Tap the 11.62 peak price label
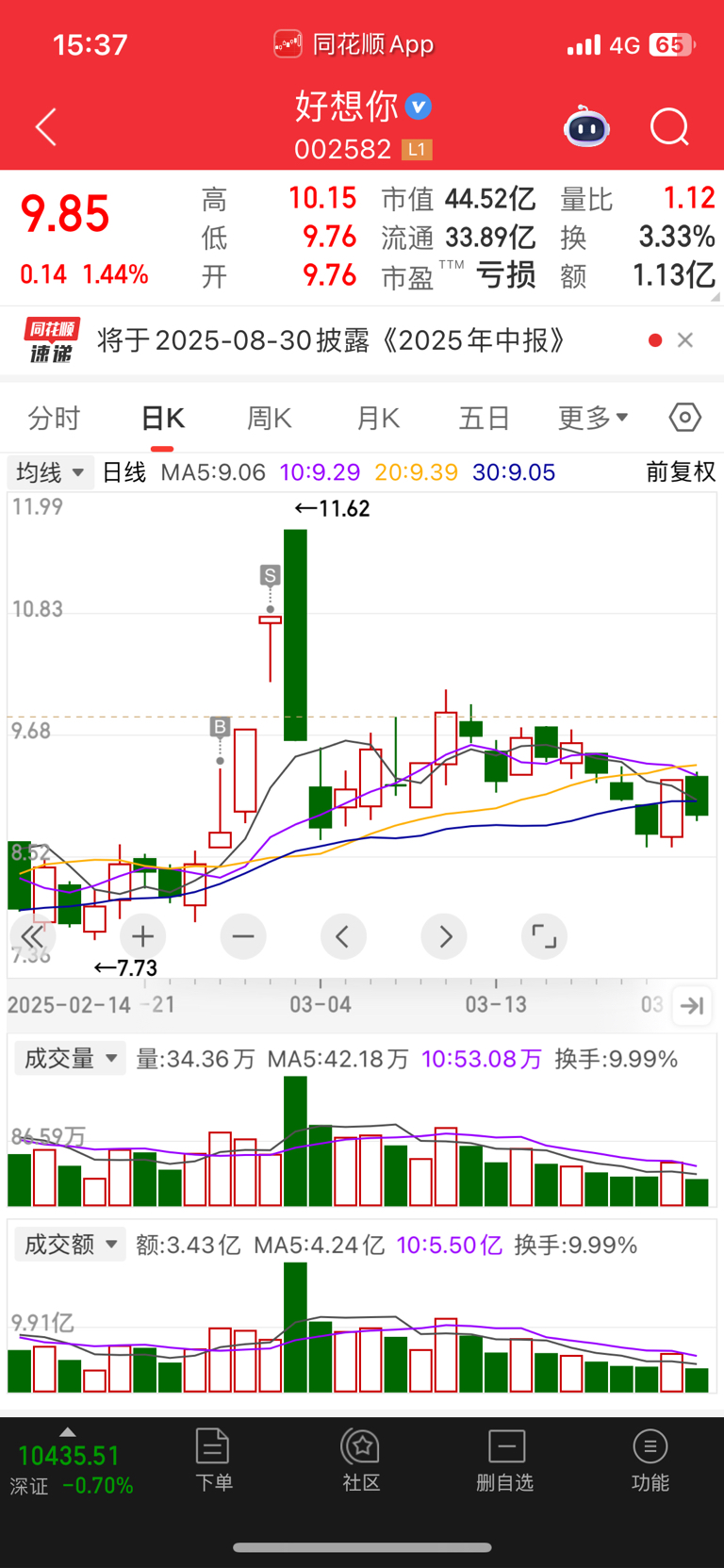 (333, 509)
